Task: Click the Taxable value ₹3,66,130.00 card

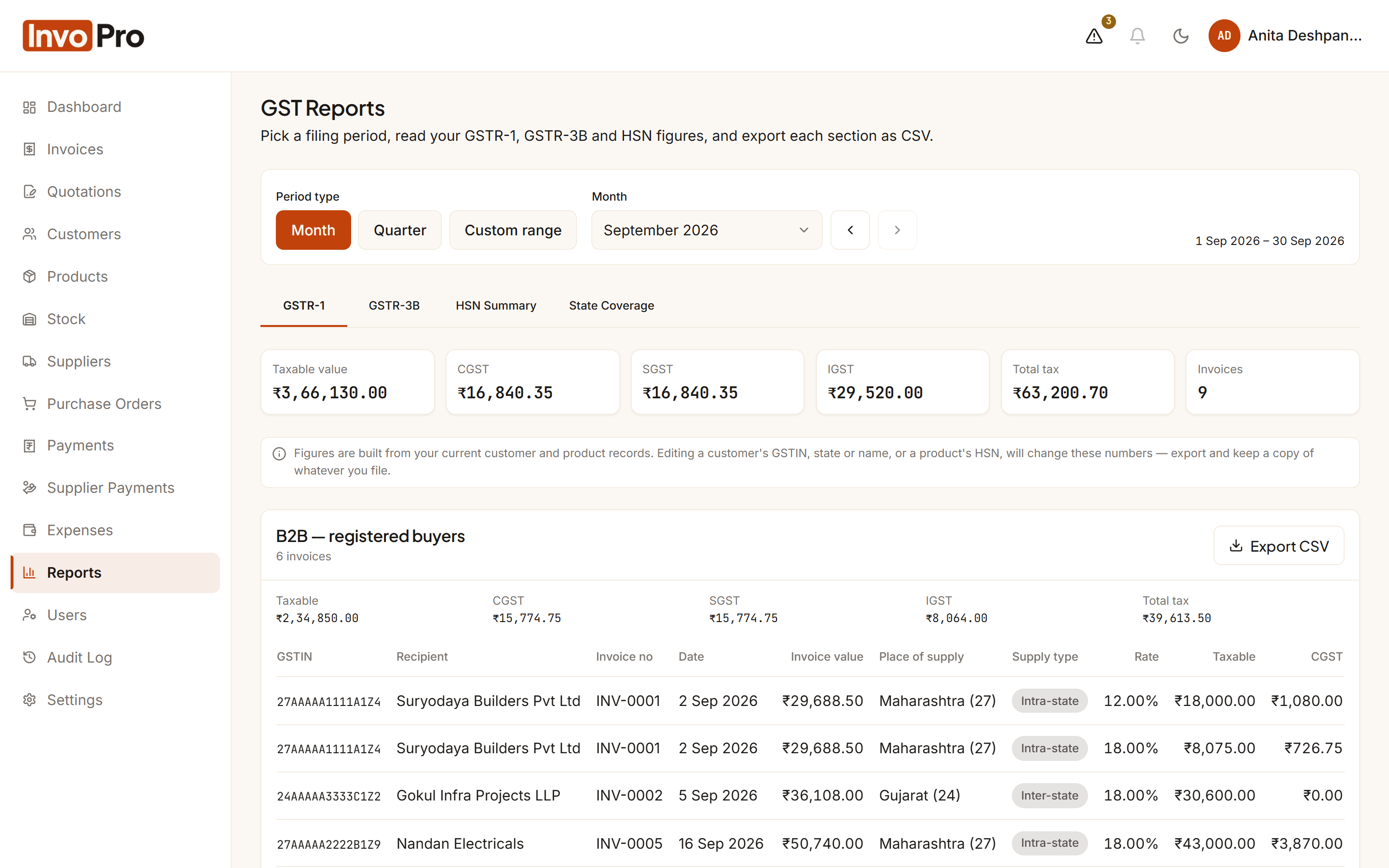Action: coord(347,382)
